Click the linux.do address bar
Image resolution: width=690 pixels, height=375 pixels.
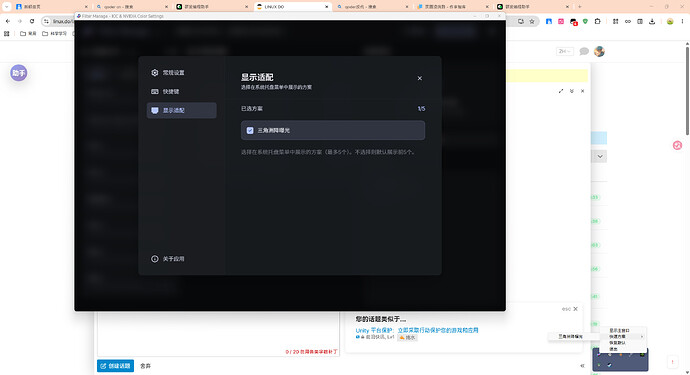pyautogui.click(x=62, y=21)
